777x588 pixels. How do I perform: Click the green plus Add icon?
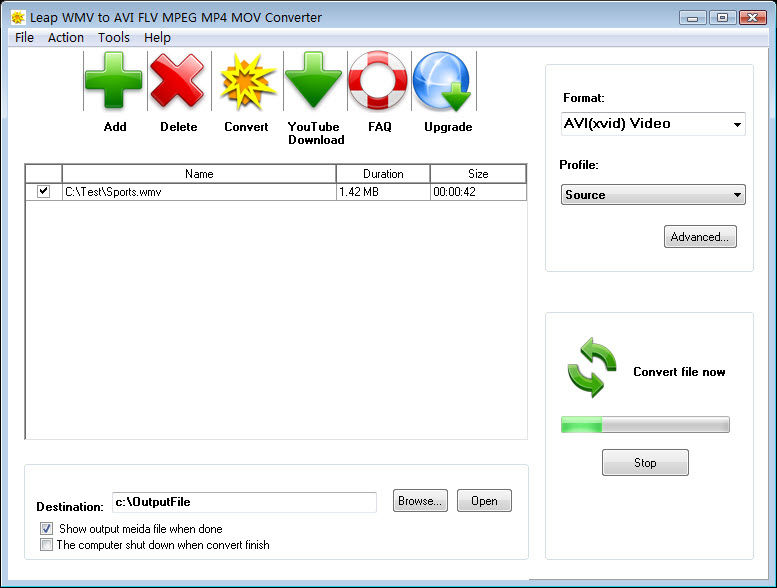(x=113, y=80)
